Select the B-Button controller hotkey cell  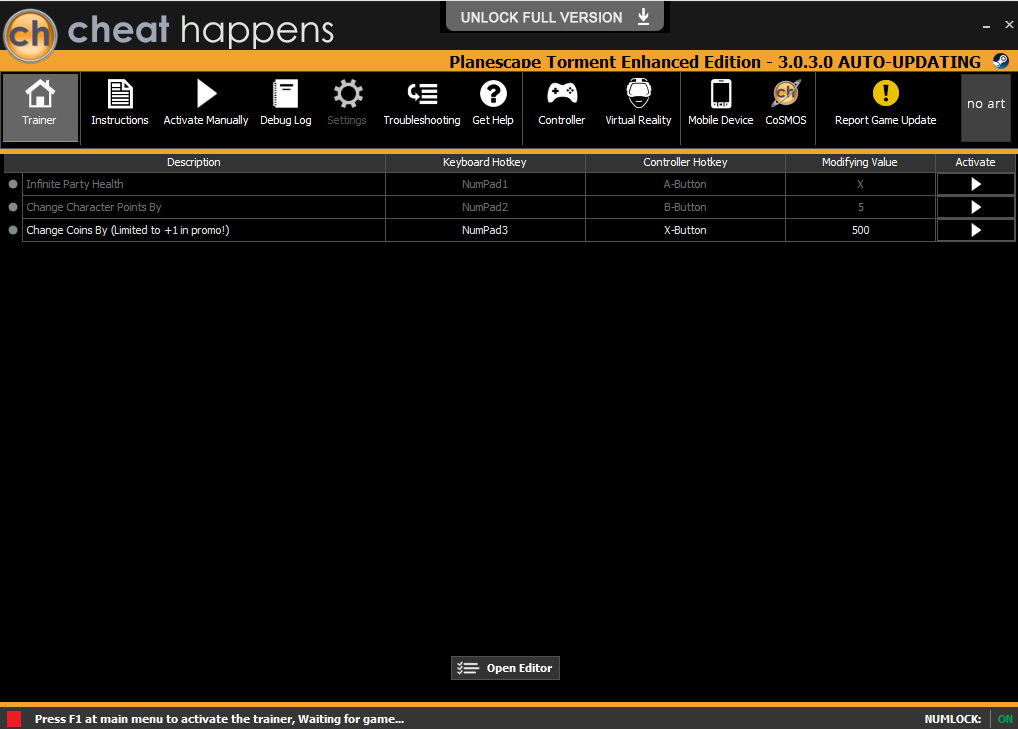point(685,207)
